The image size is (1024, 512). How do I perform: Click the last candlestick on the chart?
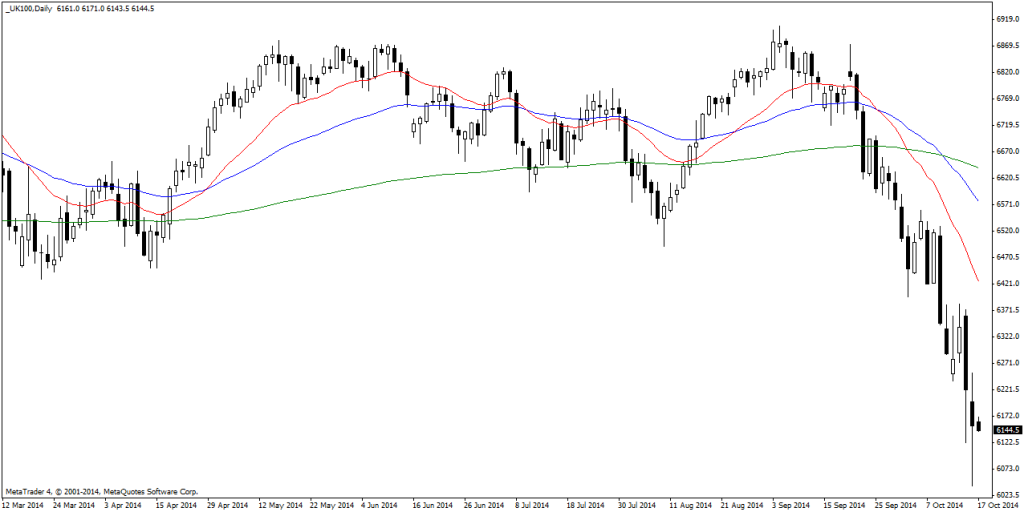click(979, 427)
